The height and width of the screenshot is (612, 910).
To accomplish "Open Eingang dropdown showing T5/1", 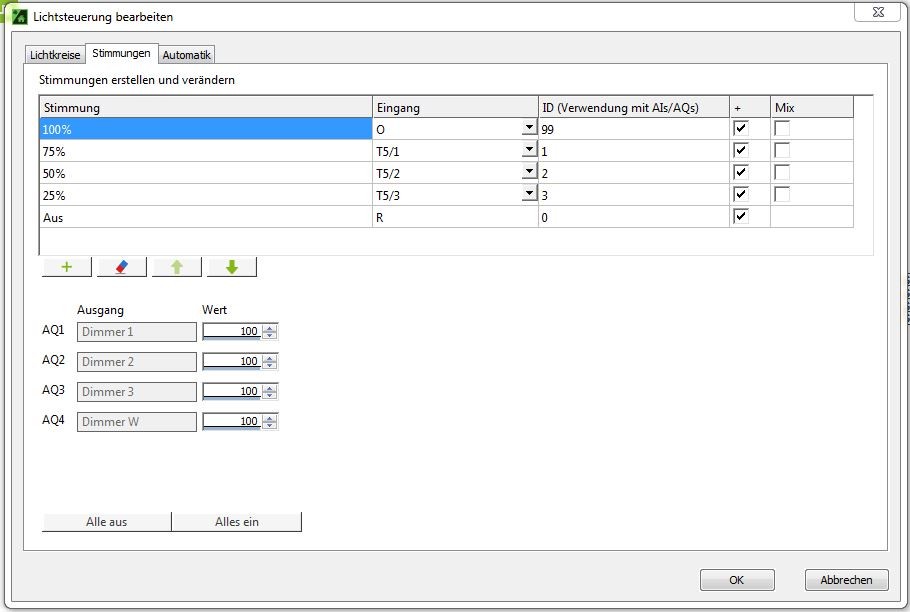I will pyautogui.click(x=529, y=150).
